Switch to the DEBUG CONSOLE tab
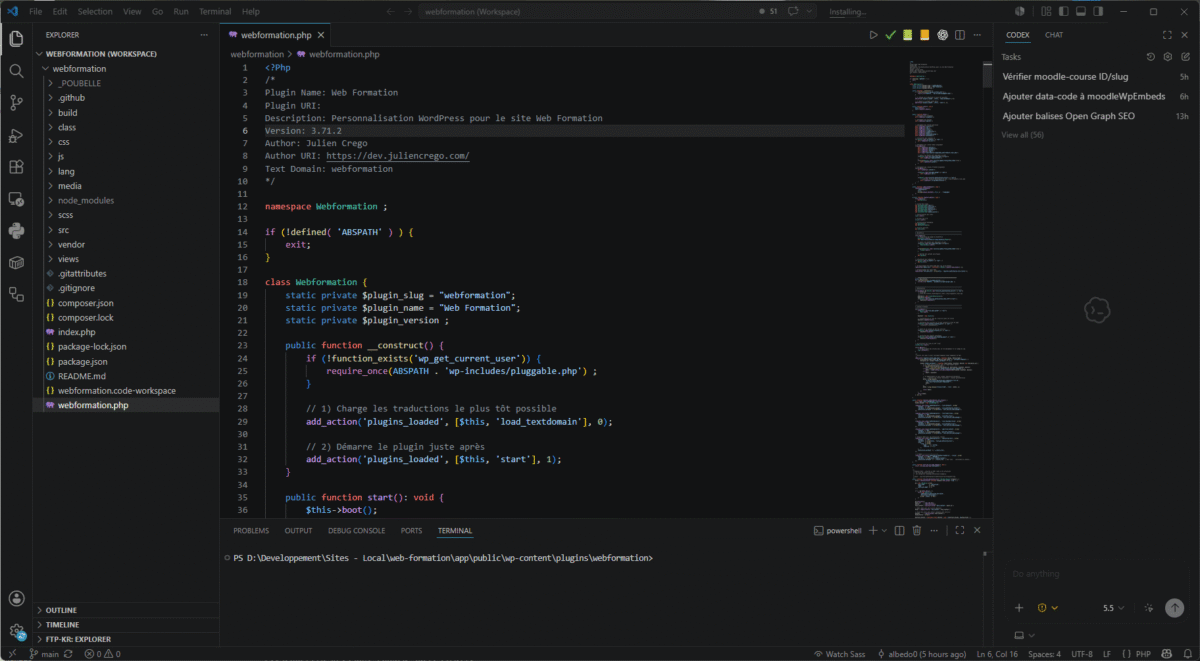 click(356, 531)
